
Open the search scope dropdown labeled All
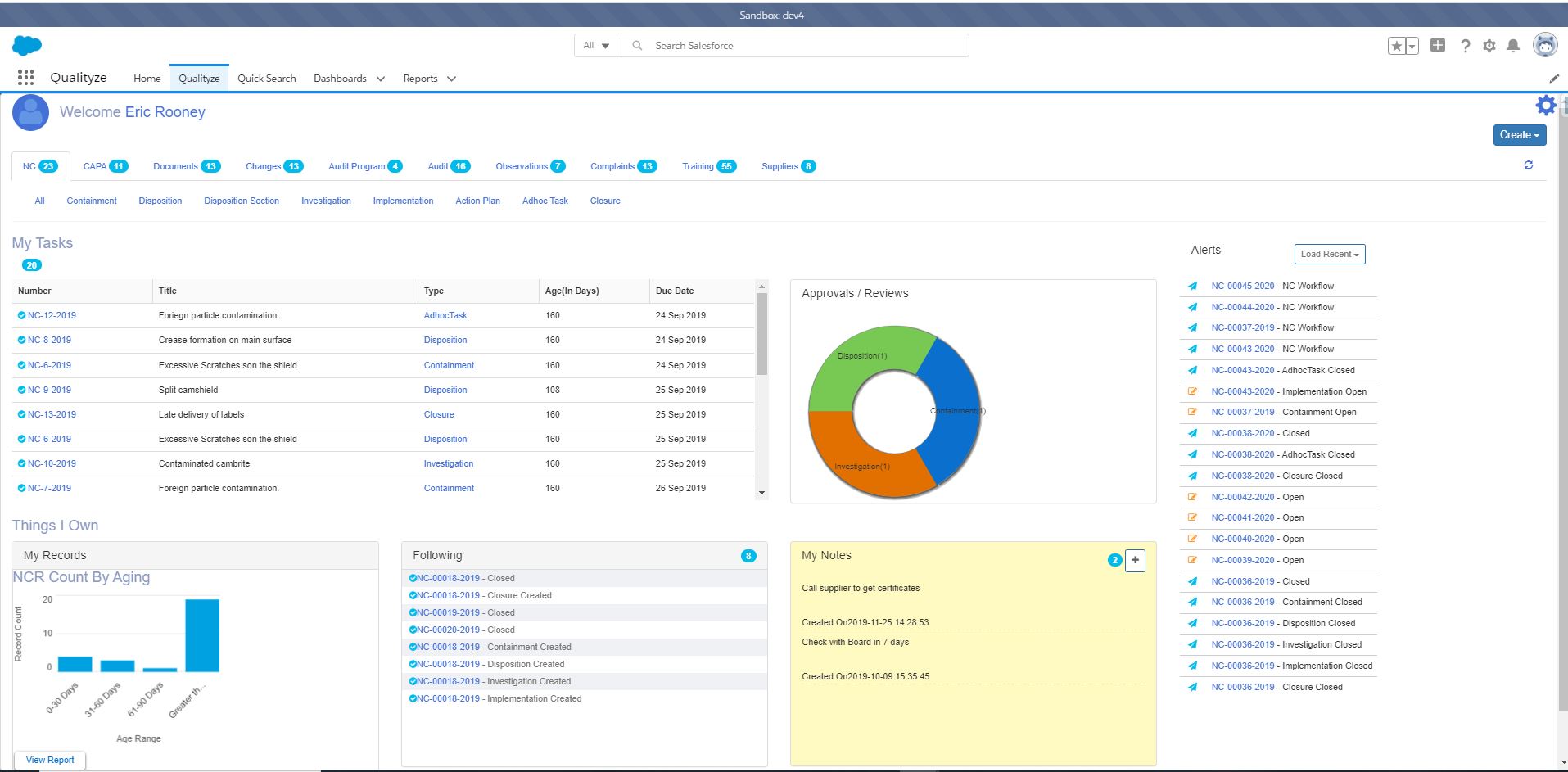594,46
